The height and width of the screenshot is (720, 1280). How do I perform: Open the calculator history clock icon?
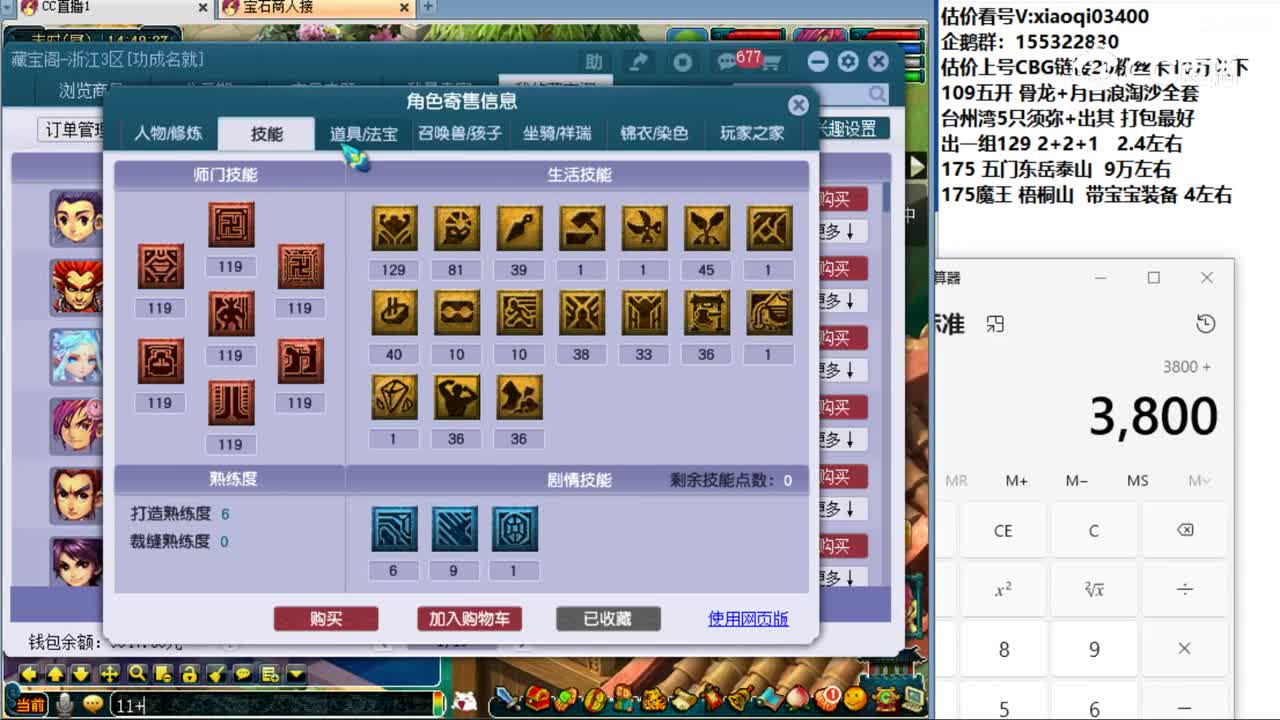1205,323
